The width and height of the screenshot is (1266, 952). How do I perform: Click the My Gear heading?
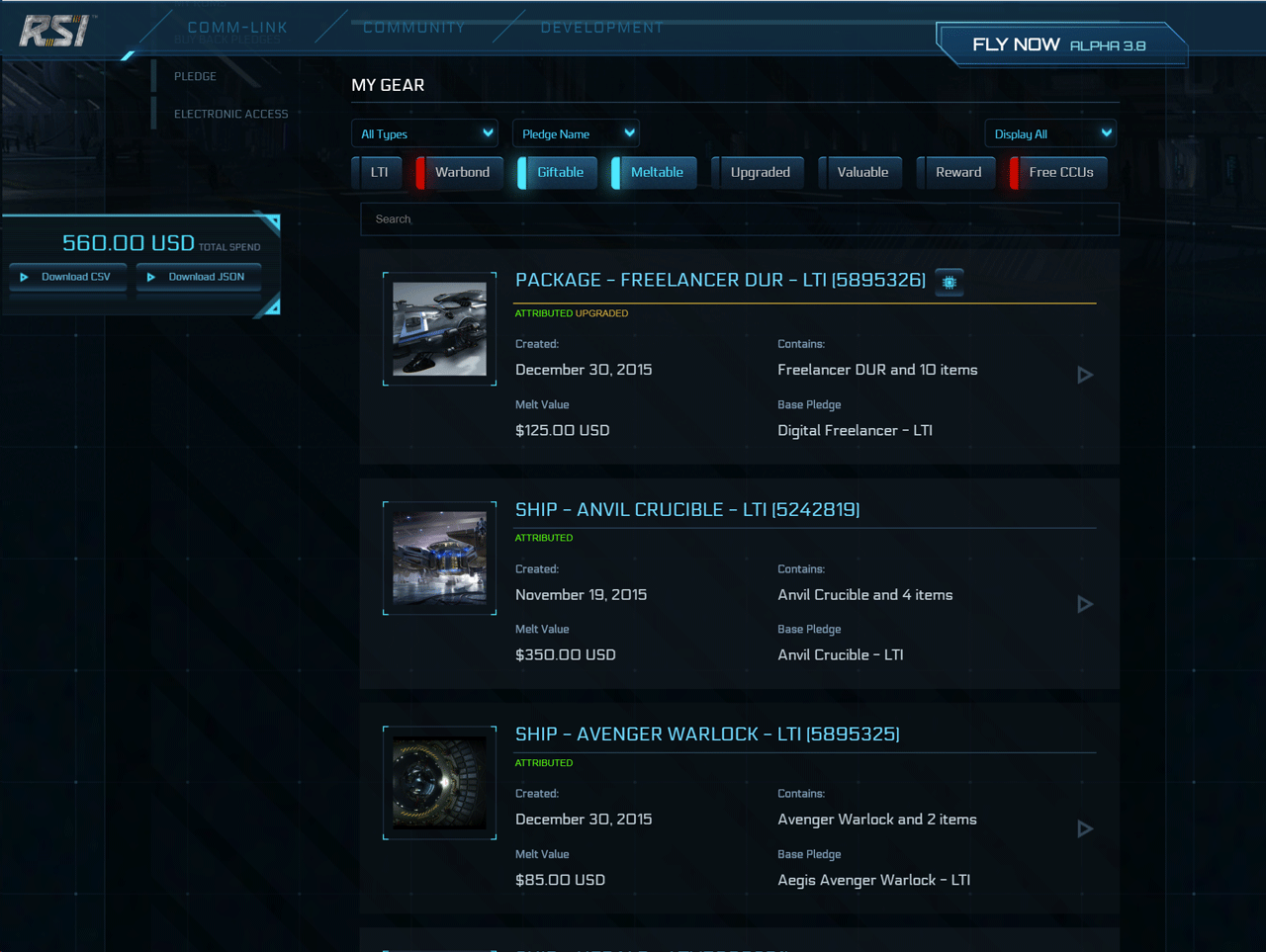(x=388, y=85)
